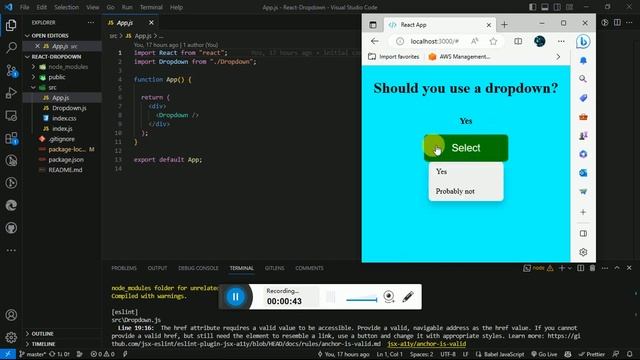Open Manage gear in activity bar
640x360 pixels.
point(11,338)
